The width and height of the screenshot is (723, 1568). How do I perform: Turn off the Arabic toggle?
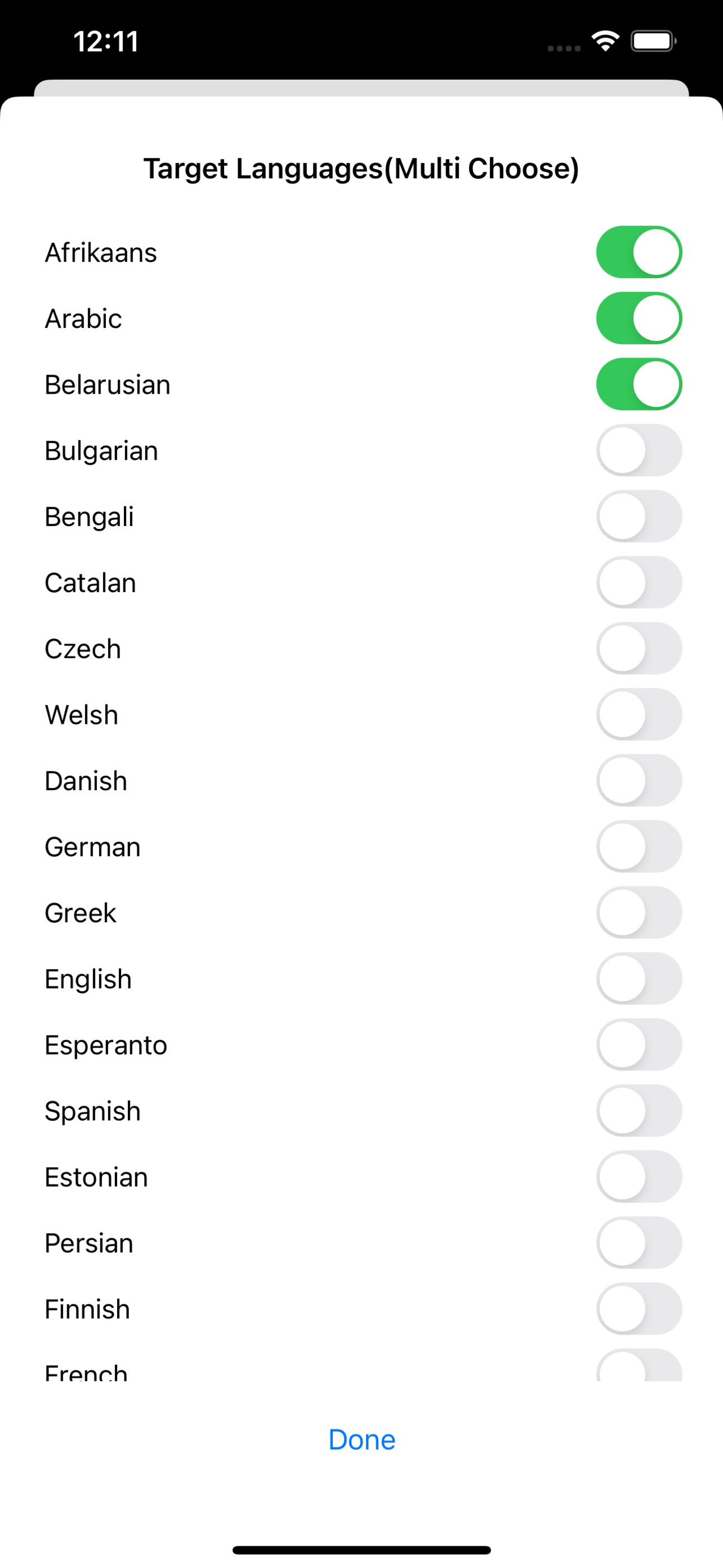639,319
